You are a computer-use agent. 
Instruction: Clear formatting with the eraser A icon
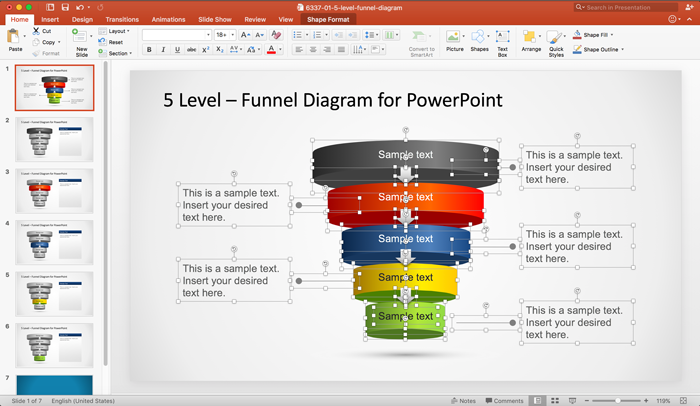[276, 35]
